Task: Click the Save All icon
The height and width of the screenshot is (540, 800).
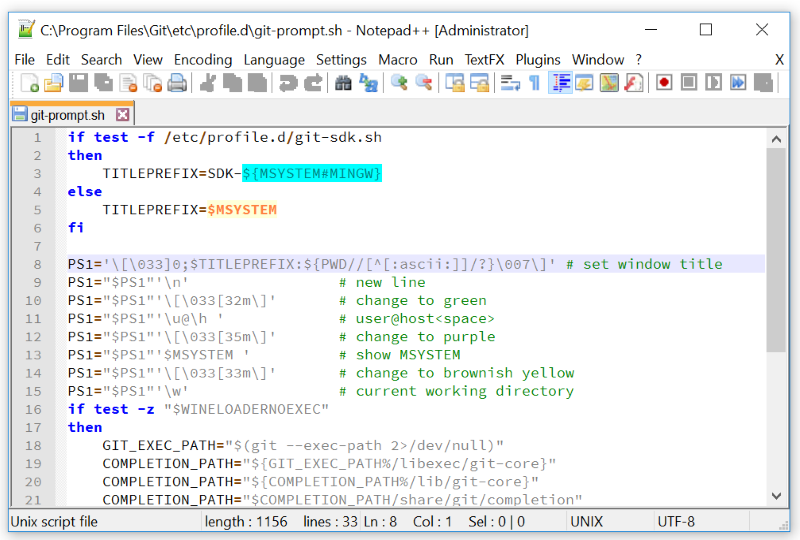Action: 104,83
